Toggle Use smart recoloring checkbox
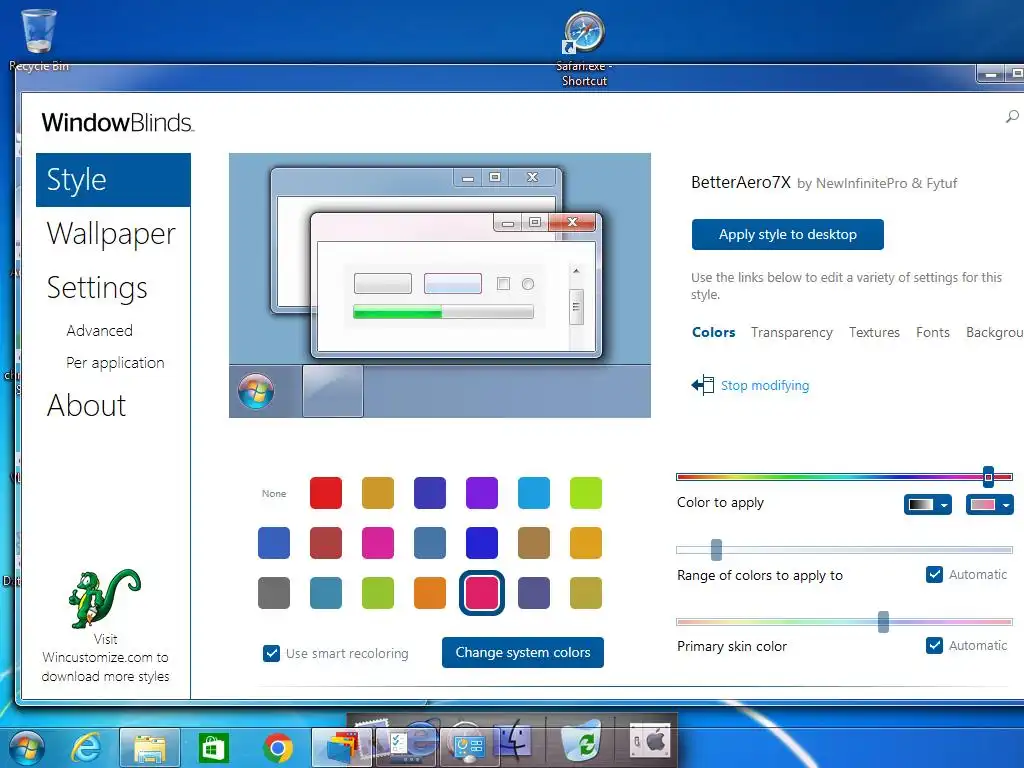Viewport: 1024px width, 768px height. [x=271, y=653]
